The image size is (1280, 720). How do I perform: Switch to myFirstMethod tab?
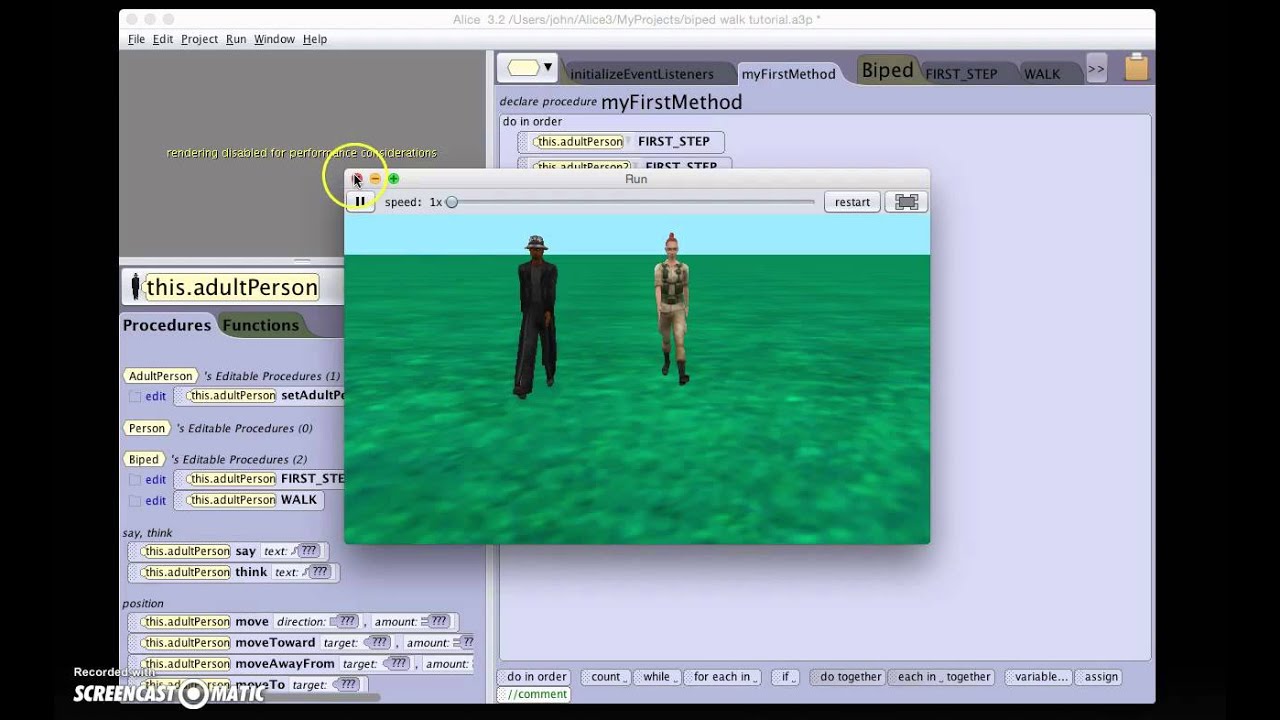(x=788, y=74)
